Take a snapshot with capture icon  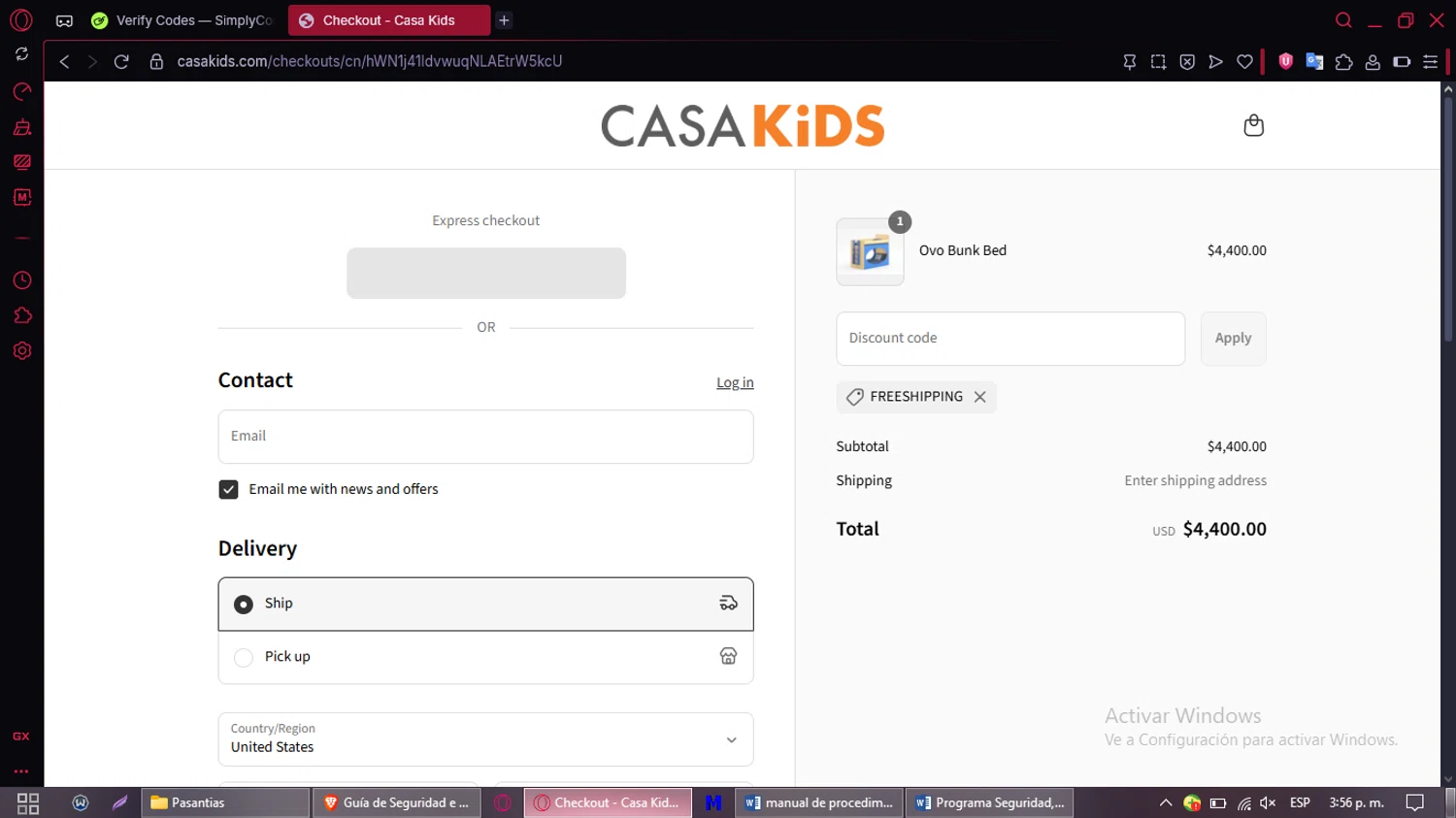[x=1158, y=61]
